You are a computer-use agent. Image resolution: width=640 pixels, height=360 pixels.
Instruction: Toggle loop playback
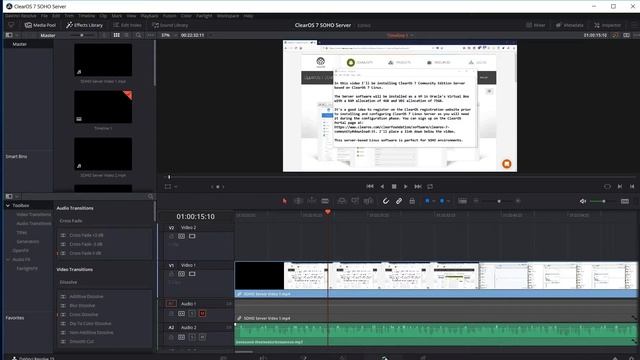click(x=430, y=186)
